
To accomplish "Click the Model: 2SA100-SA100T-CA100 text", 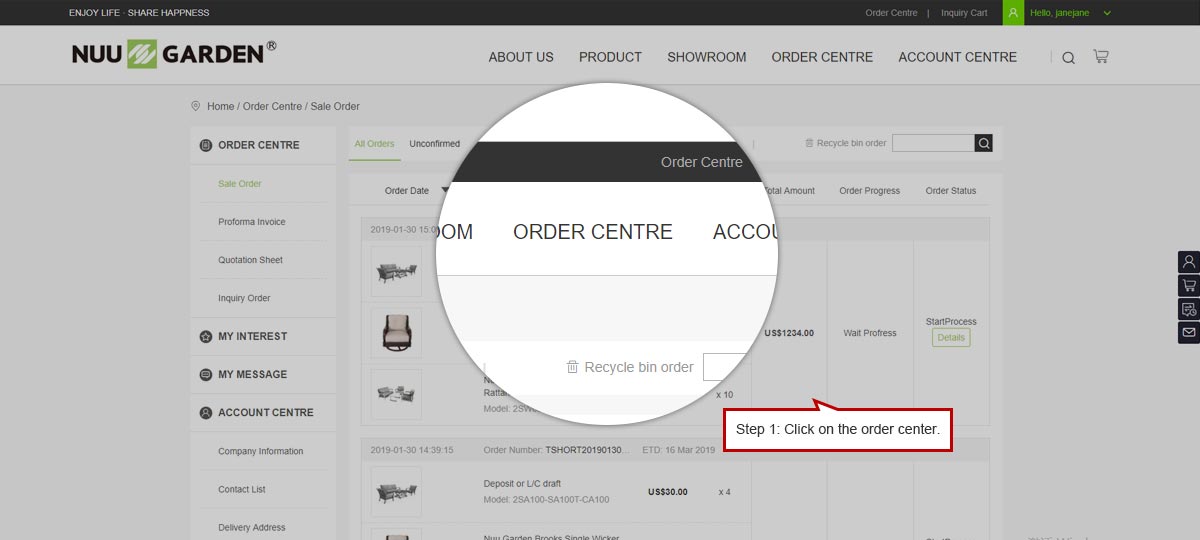I will pos(547,499).
